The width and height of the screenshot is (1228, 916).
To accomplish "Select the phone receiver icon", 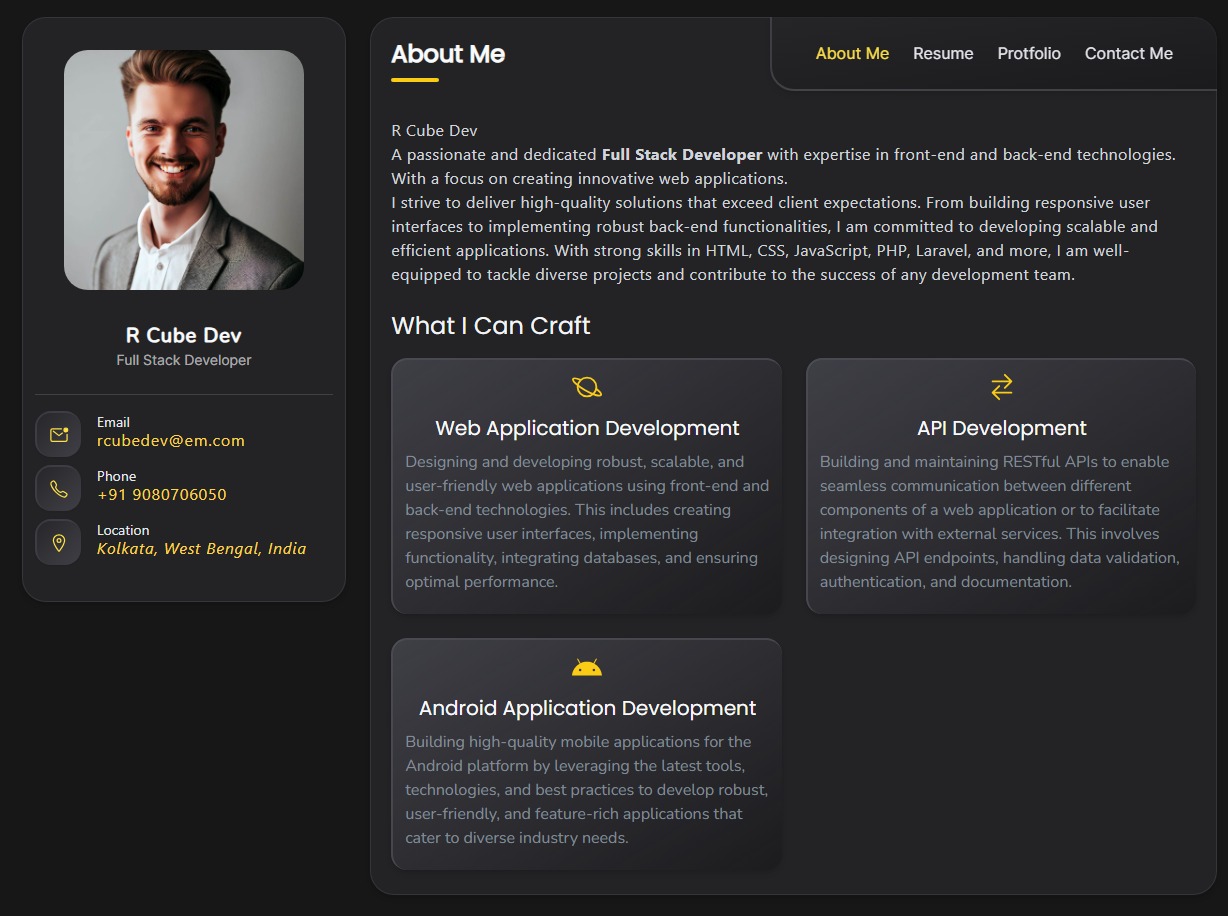I will [x=58, y=488].
